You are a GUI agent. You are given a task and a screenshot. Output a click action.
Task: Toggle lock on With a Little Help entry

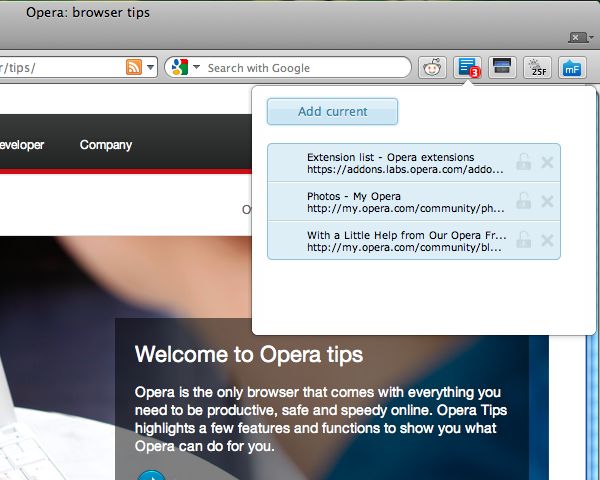click(x=523, y=240)
